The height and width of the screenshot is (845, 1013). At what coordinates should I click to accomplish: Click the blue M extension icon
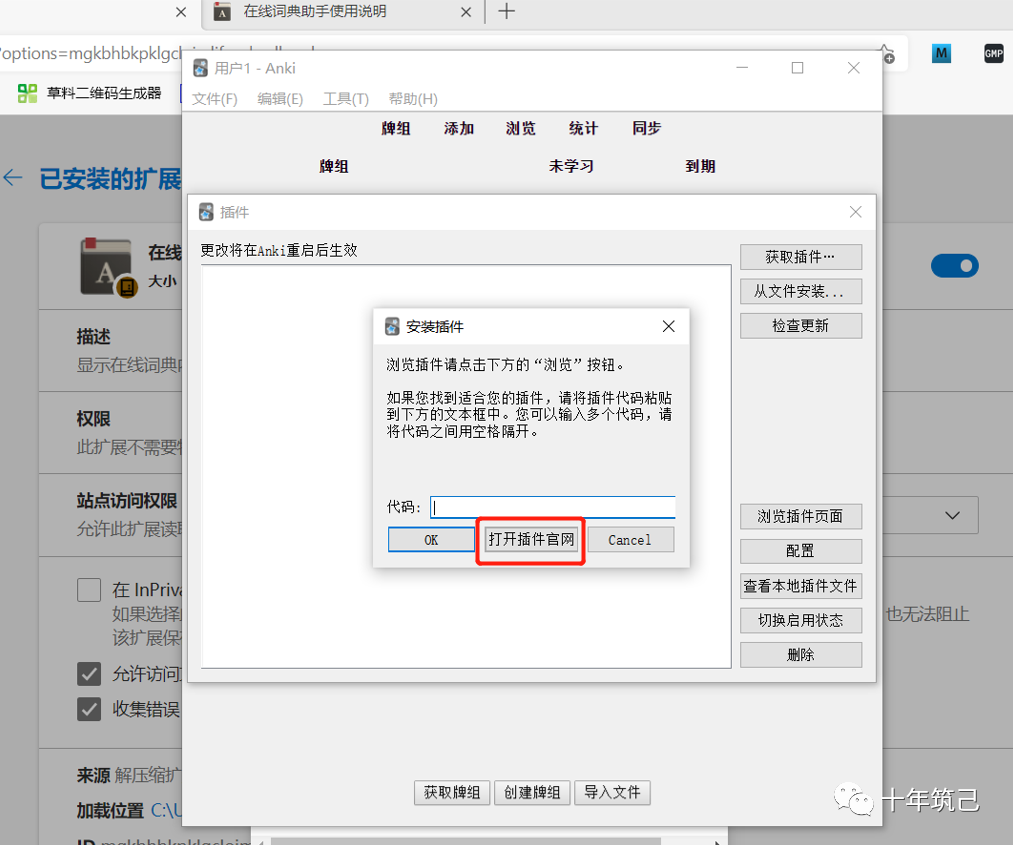(x=941, y=54)
